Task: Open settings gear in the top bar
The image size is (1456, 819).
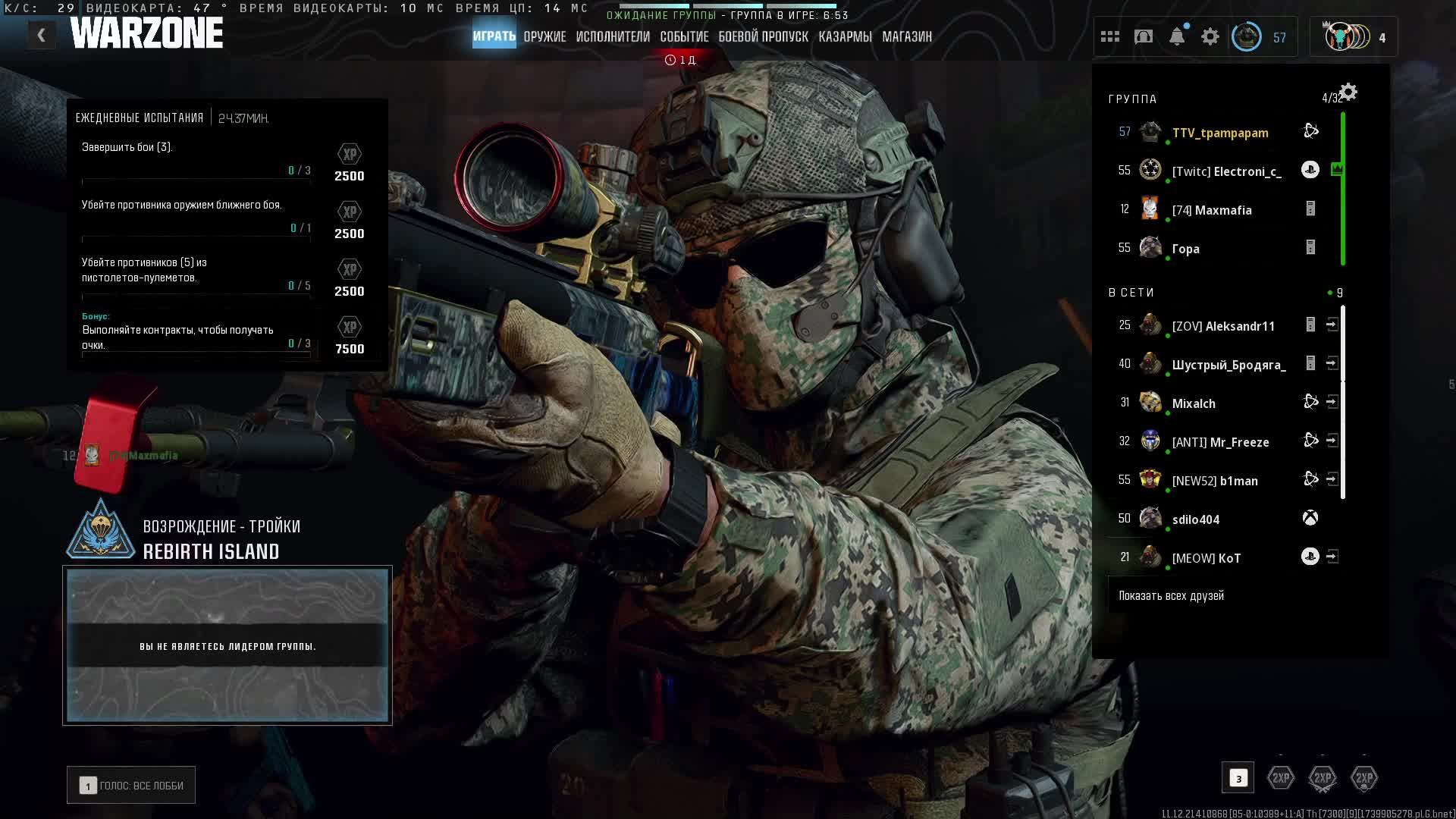Action: (1210, 36)
